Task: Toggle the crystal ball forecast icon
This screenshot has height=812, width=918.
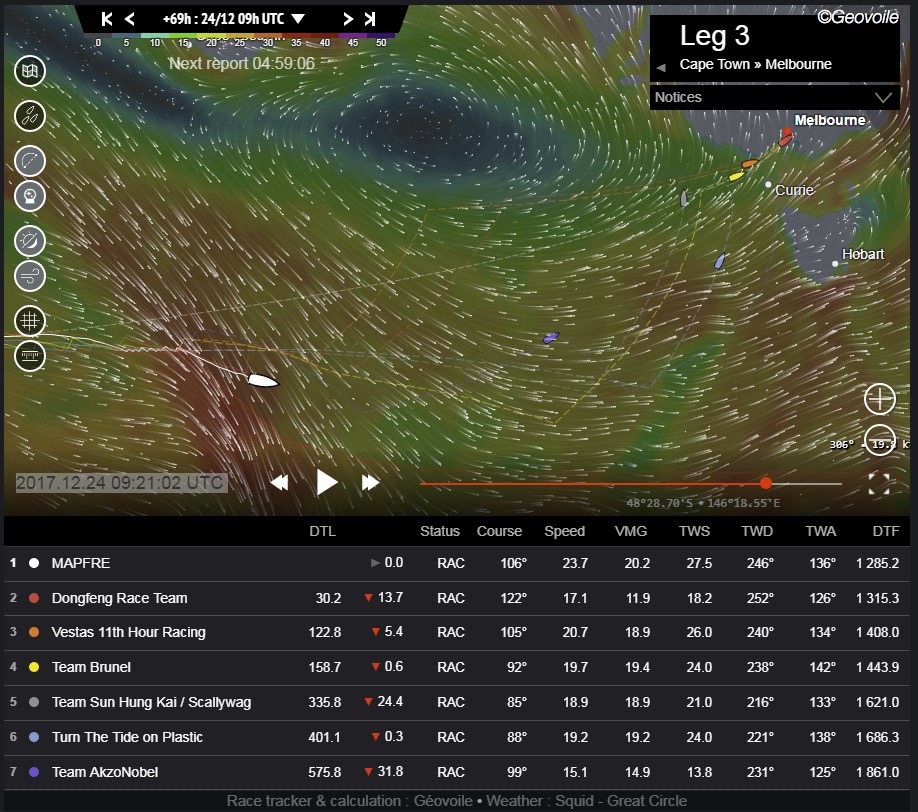Action: pyautogui.click(x=30, y=196)
